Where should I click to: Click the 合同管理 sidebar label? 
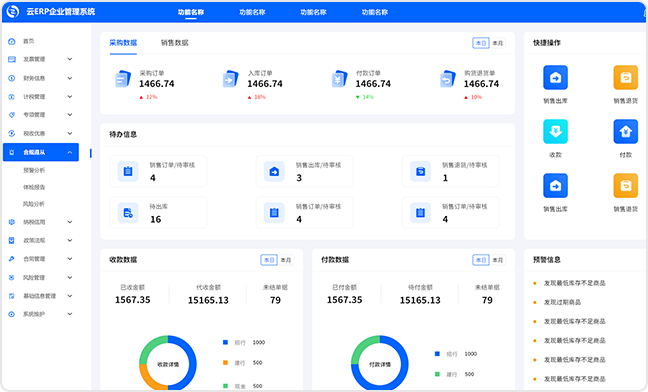tap(34, 259)
